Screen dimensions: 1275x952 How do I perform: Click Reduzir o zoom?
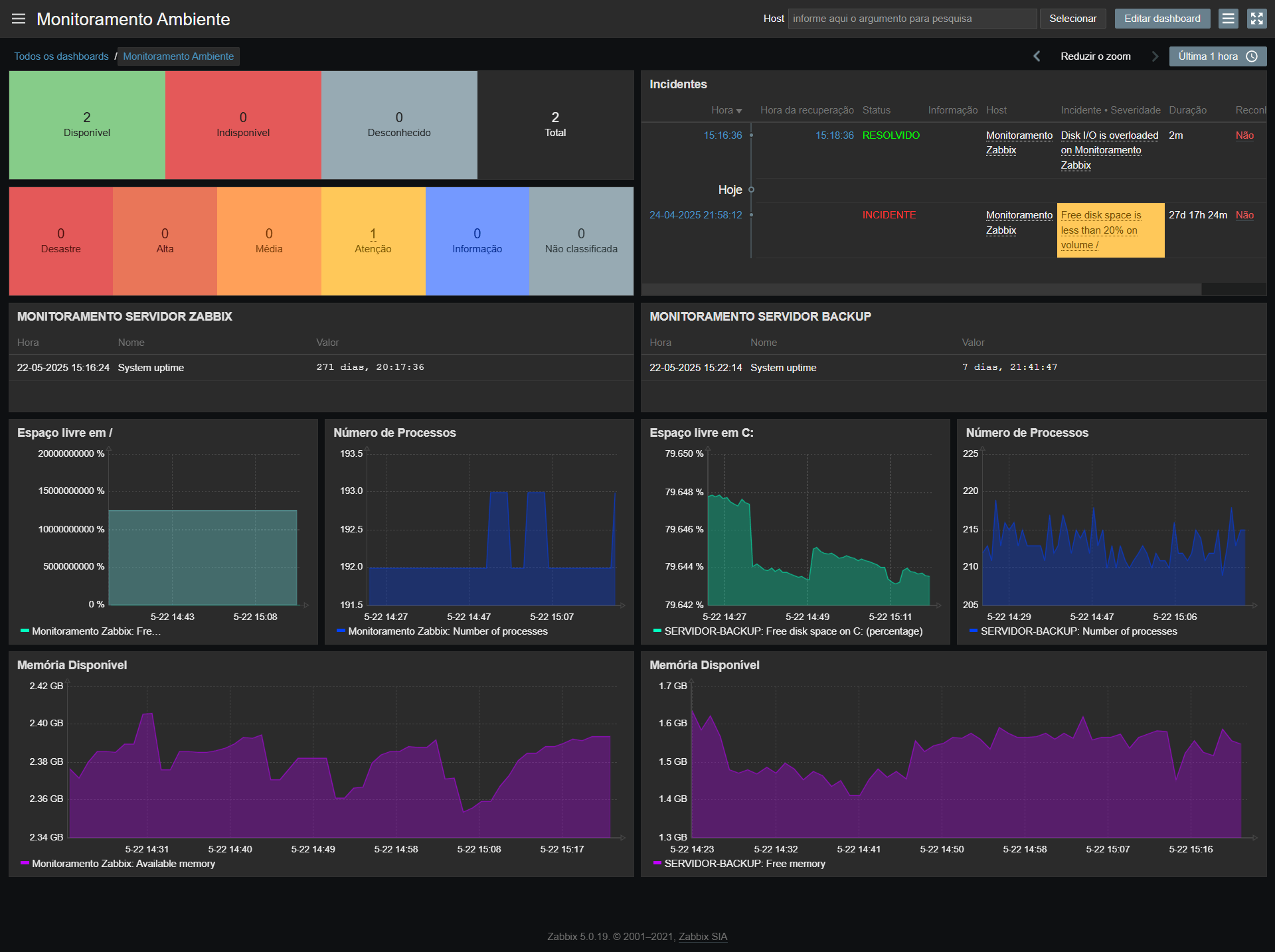click(x=1096, y=56)
